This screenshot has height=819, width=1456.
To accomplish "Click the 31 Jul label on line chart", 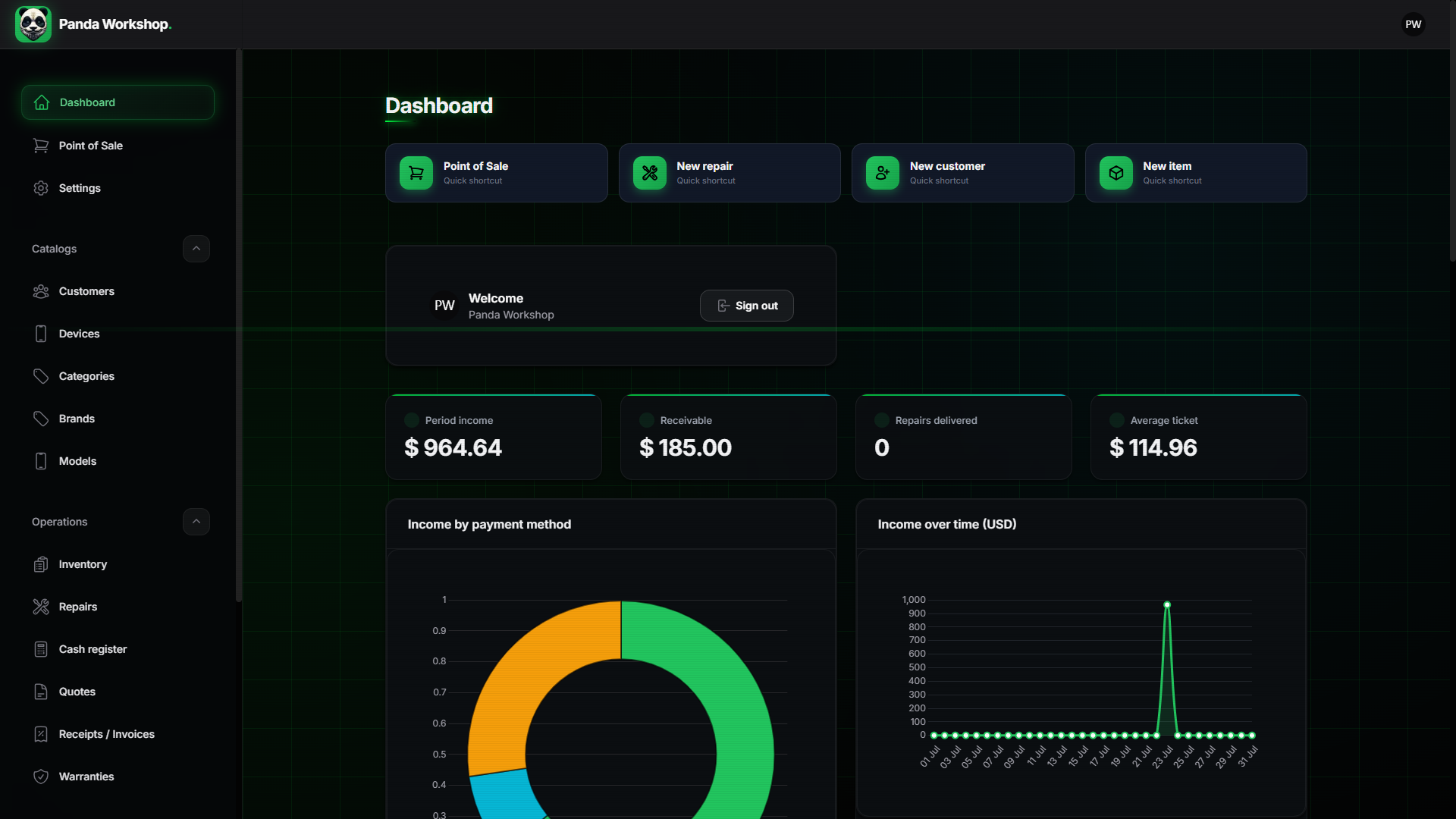I will tap(1247, 756).
